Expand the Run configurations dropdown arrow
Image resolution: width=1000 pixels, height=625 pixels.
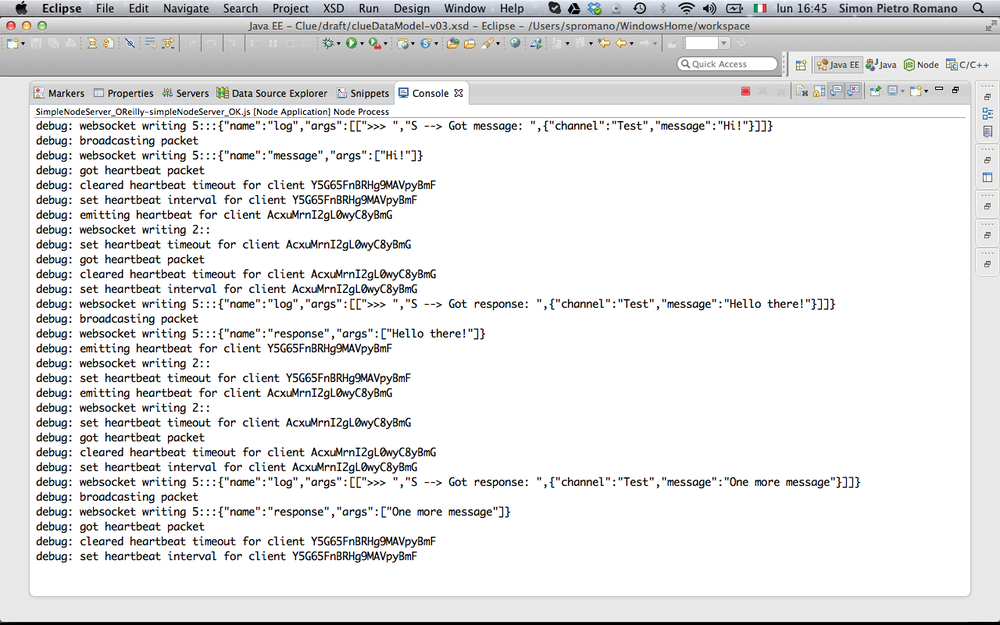tap(364, 44)
